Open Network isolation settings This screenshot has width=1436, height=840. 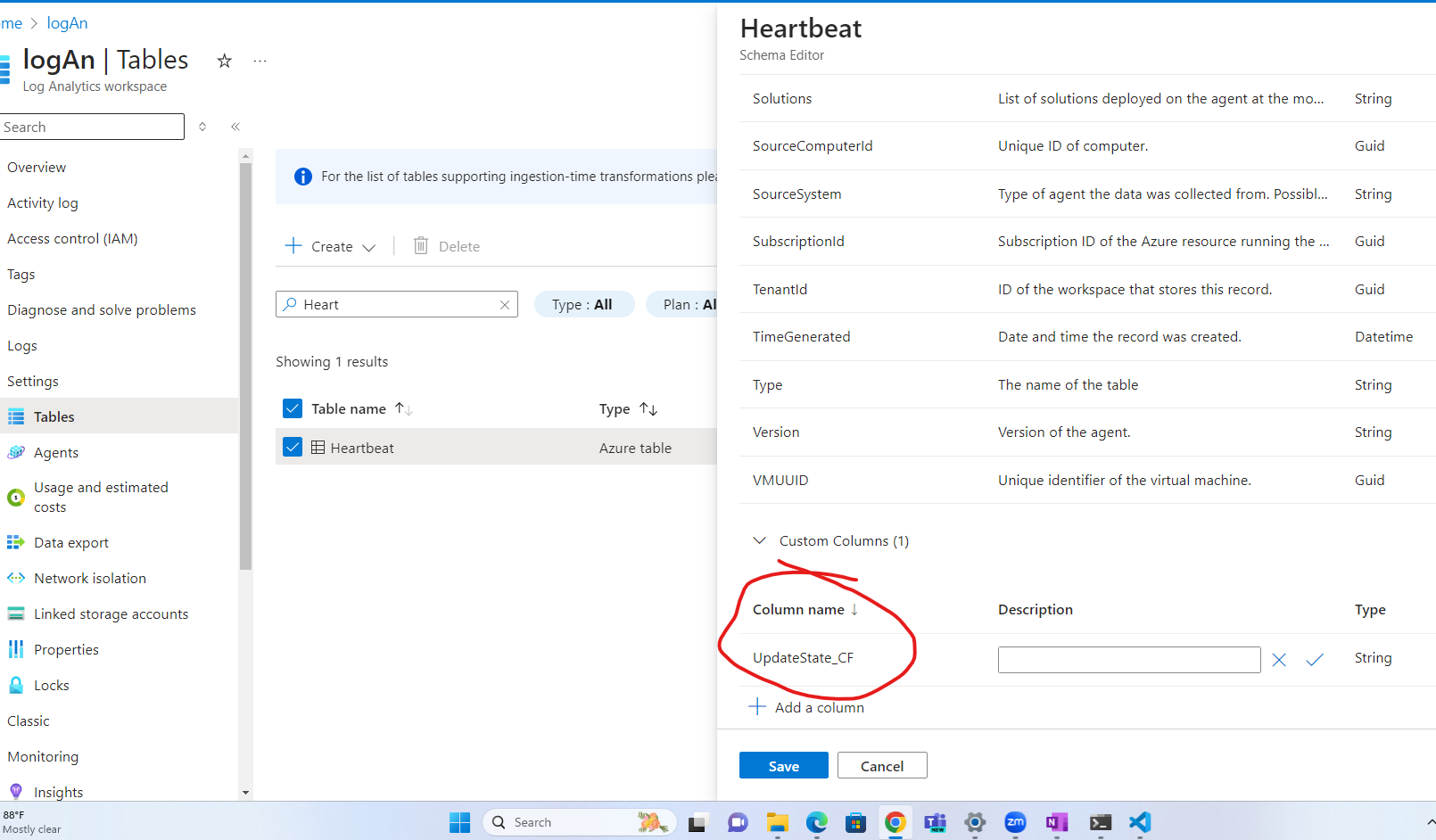[x=90, y=578]
